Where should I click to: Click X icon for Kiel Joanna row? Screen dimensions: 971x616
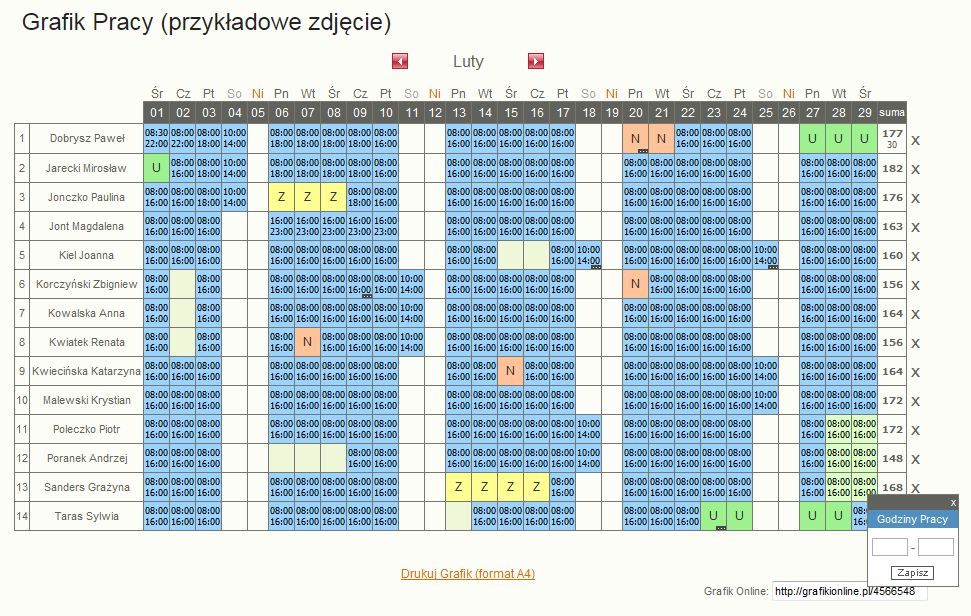913,255
